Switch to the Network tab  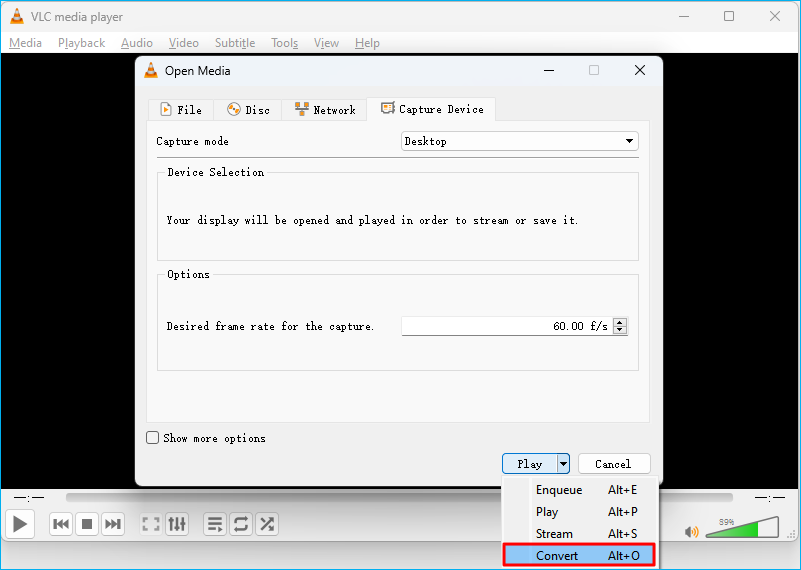tap(324, 110)
